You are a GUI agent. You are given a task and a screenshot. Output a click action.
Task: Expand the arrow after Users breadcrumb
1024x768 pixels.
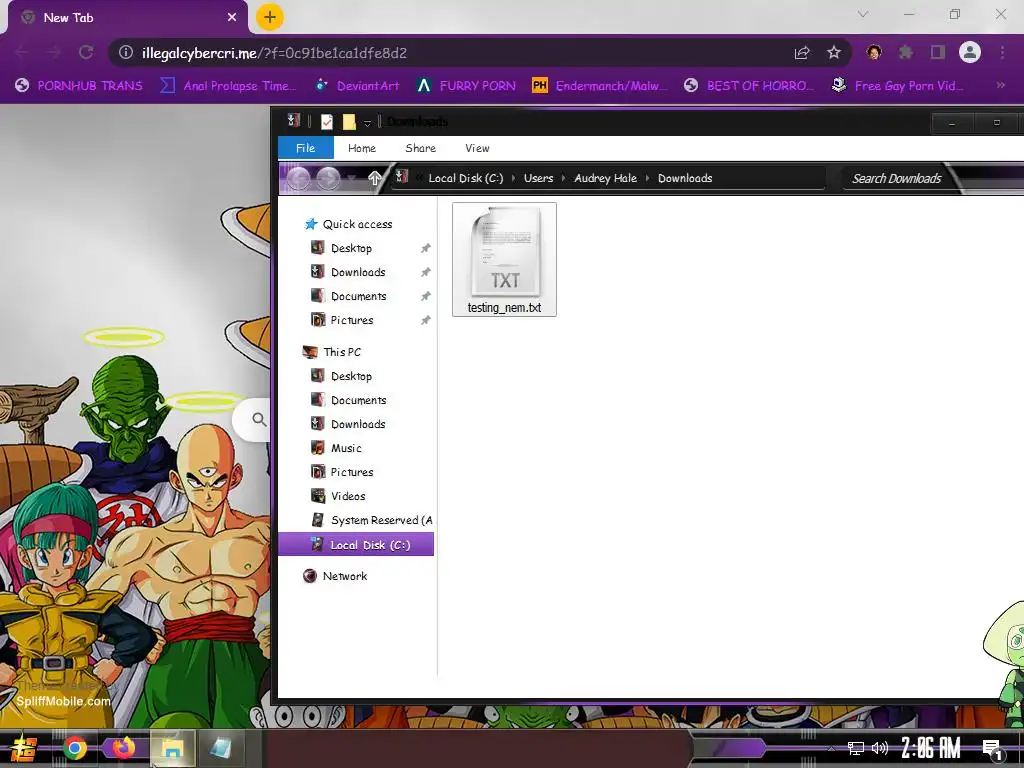(564, 178)
